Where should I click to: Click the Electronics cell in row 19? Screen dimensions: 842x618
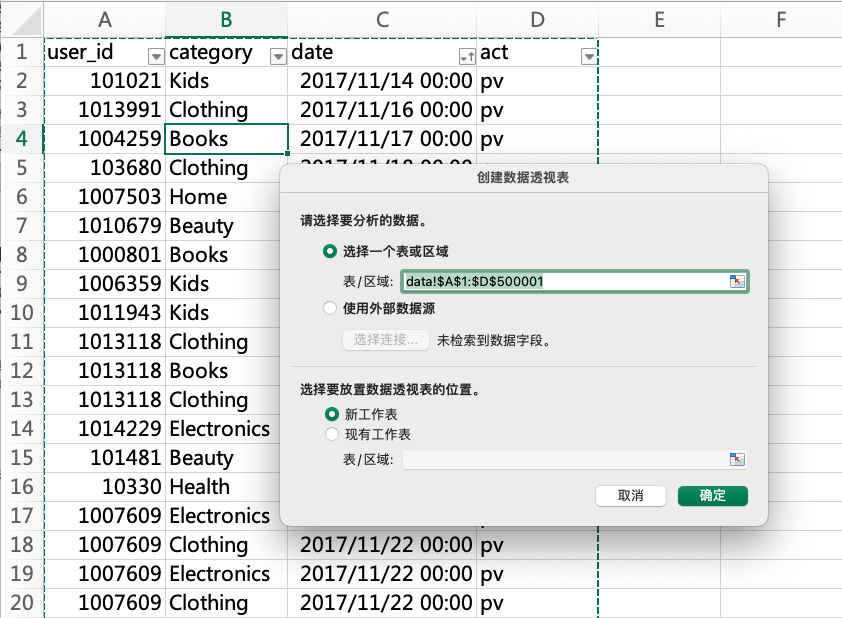(226, 574)
